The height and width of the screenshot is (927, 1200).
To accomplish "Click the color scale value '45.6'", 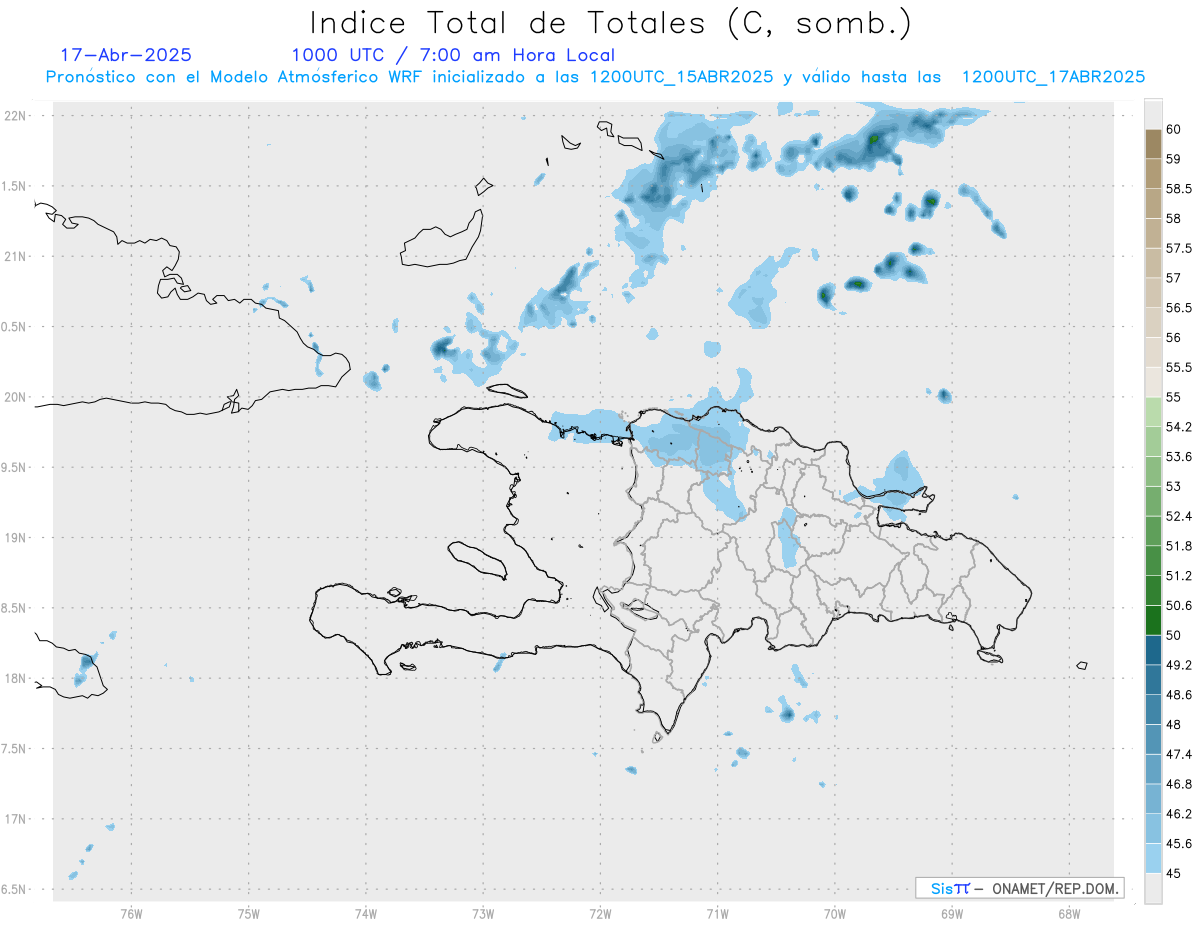I will [x=1178, y=843].
